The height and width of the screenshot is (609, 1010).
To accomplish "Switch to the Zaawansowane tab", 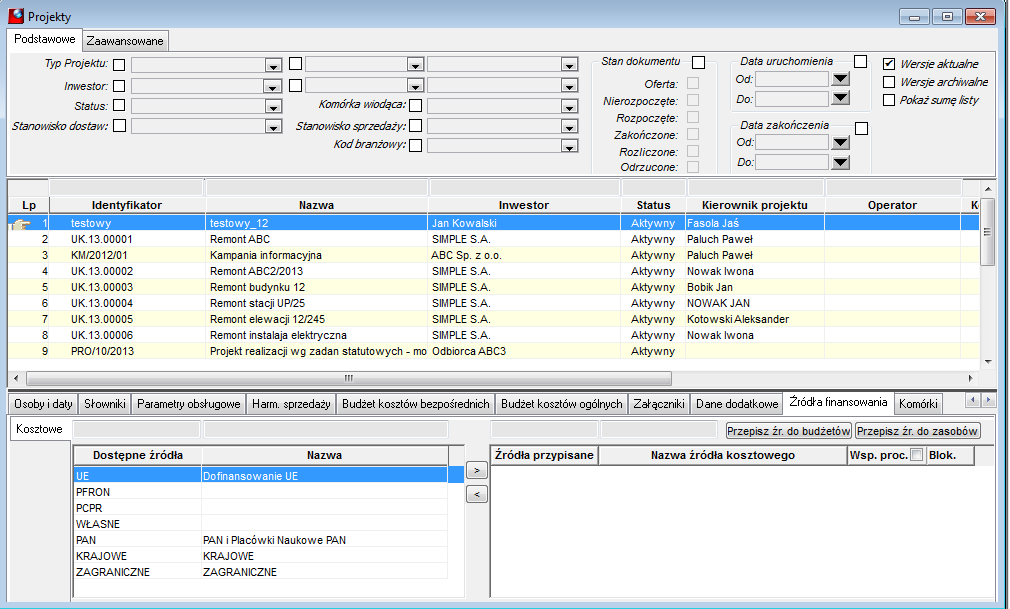I will [125, 41].
